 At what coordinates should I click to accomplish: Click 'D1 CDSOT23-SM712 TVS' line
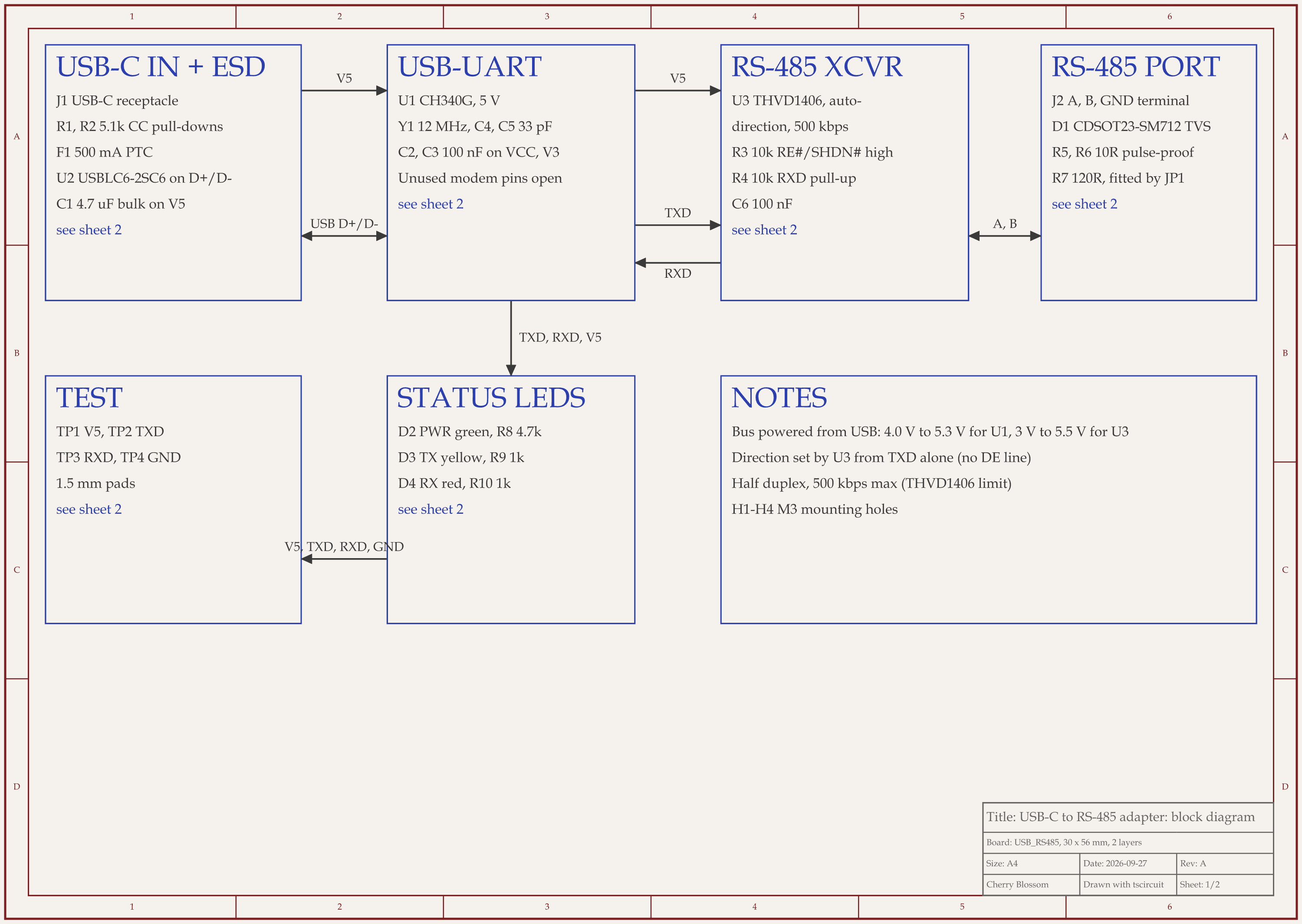coord(1131,126)
